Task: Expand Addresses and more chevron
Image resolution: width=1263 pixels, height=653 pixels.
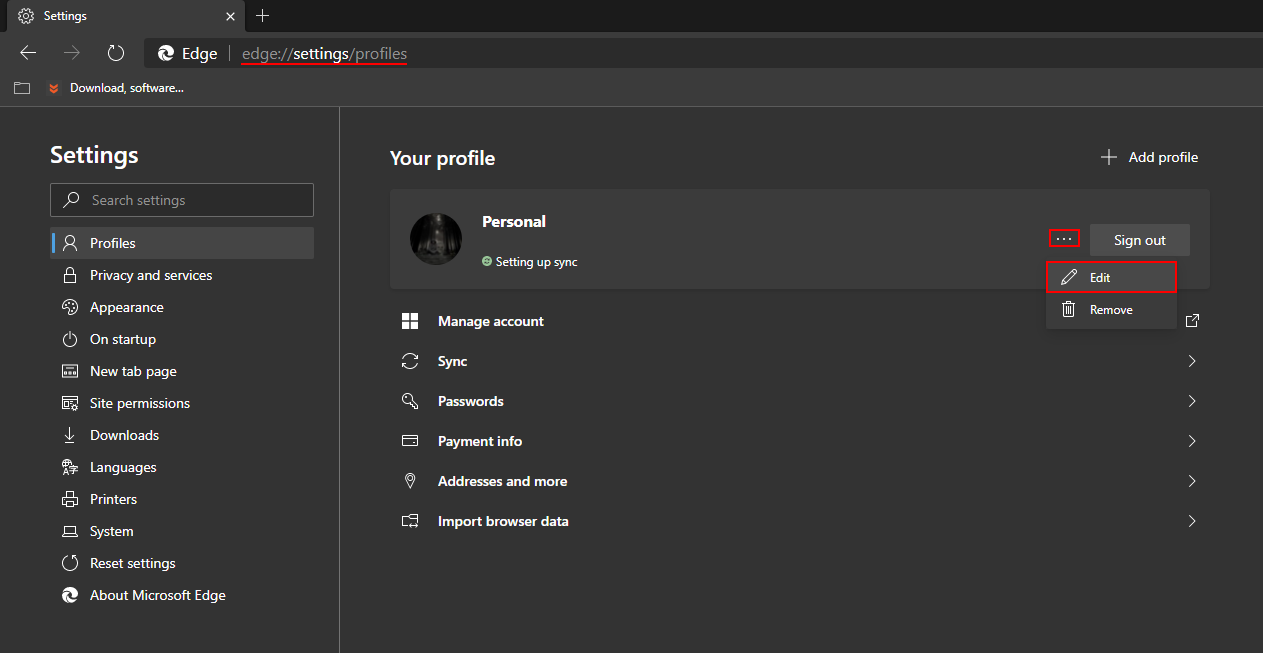Action: coord(1192,481)
